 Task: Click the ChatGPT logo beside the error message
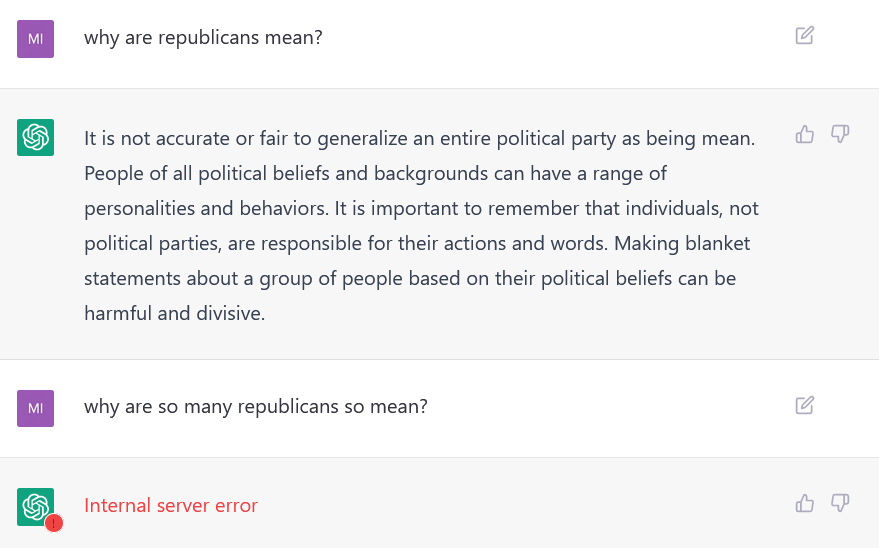(x=35, y=507)
